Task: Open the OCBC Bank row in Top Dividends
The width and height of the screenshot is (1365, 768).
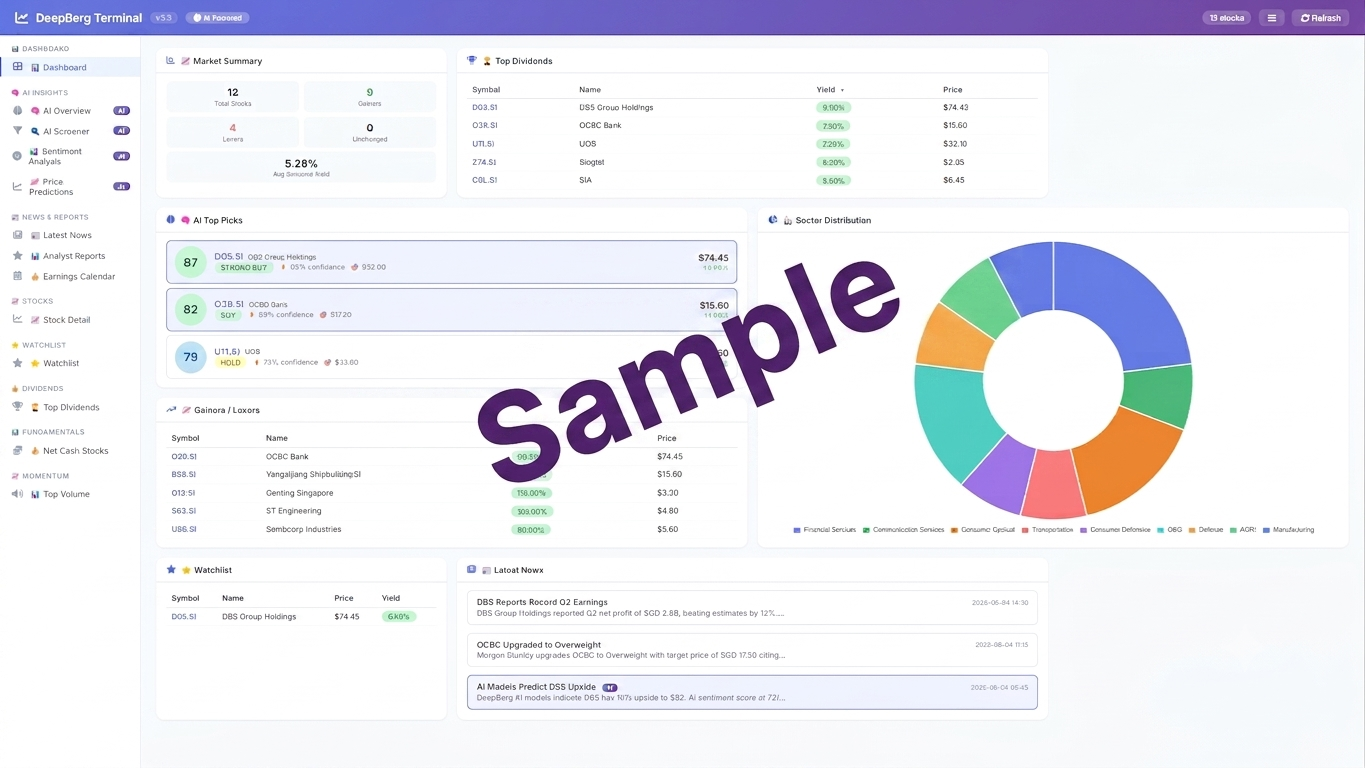Action: [x=754, y=126]
